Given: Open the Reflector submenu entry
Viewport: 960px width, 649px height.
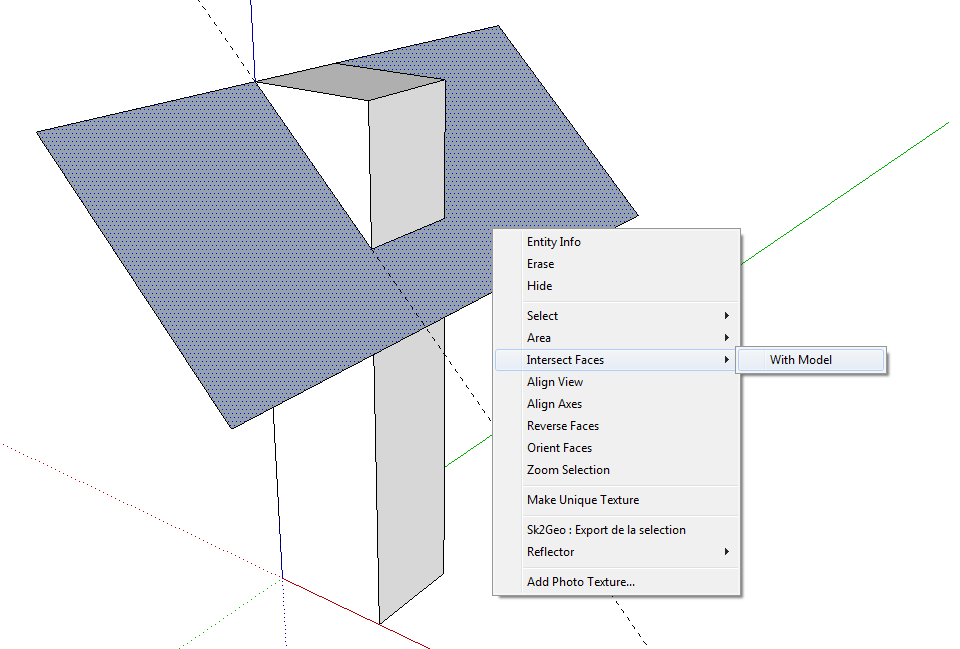Looking at the screenshot, I should [617, 552].
